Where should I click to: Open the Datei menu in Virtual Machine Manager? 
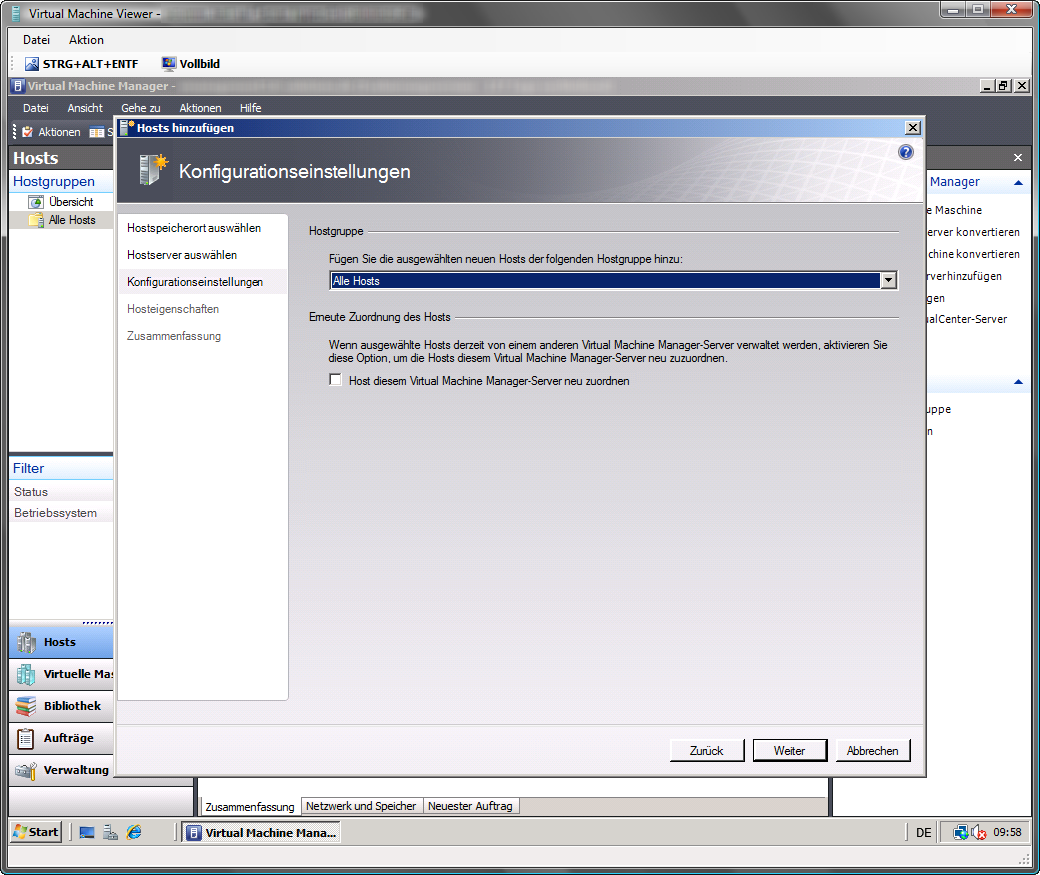pyautogui.click(x=36, y=108)
